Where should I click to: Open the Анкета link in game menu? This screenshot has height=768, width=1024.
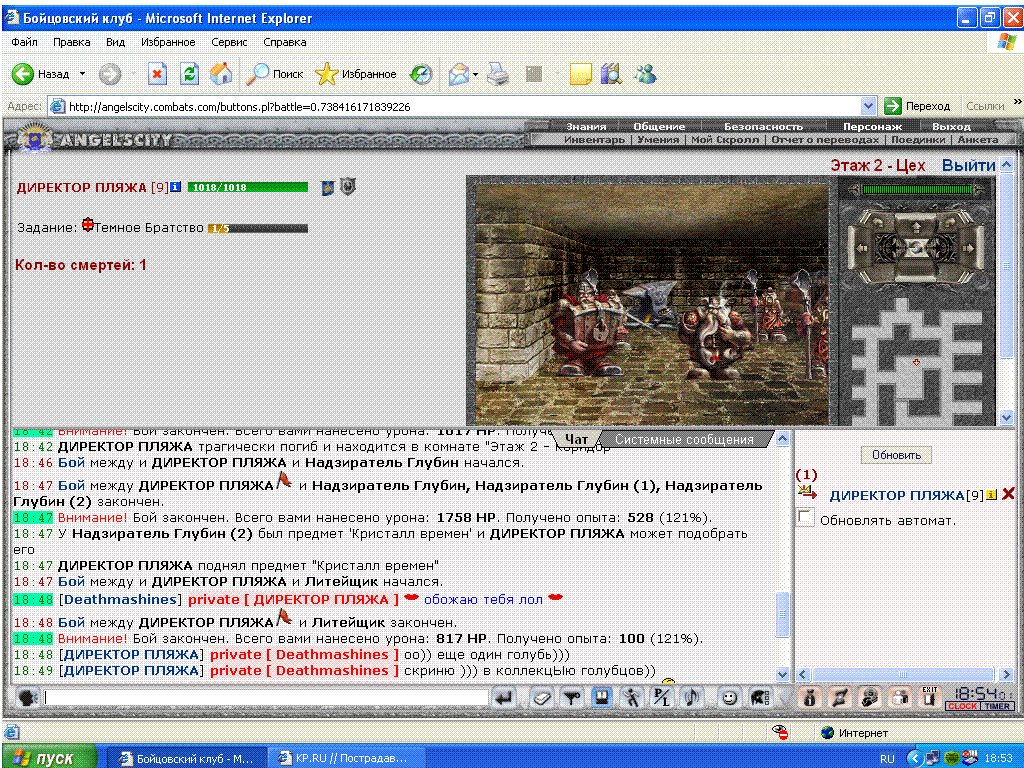pyautogui.click(x=978, y=139)
